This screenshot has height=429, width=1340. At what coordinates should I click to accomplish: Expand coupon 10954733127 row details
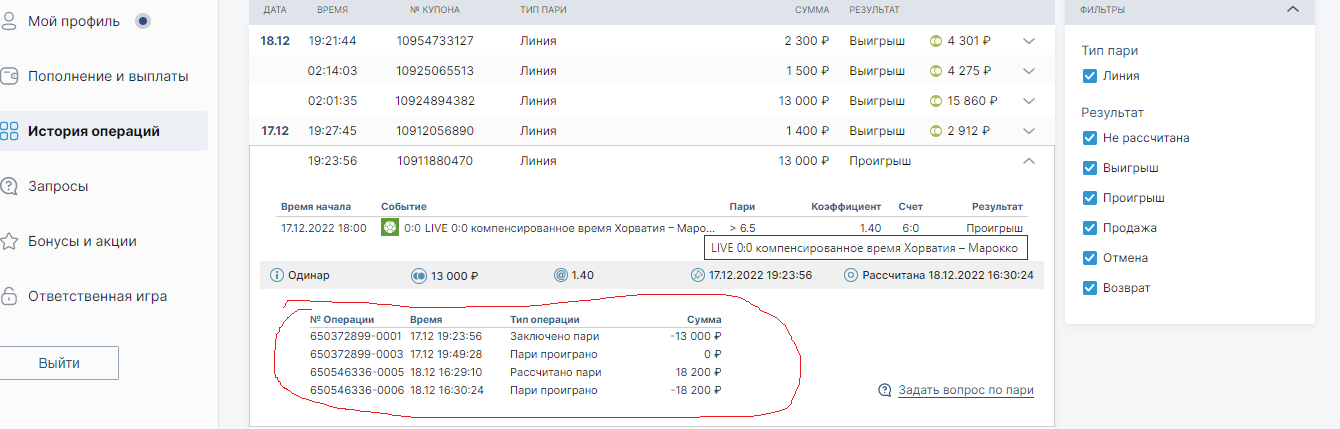coord(1029,41)
